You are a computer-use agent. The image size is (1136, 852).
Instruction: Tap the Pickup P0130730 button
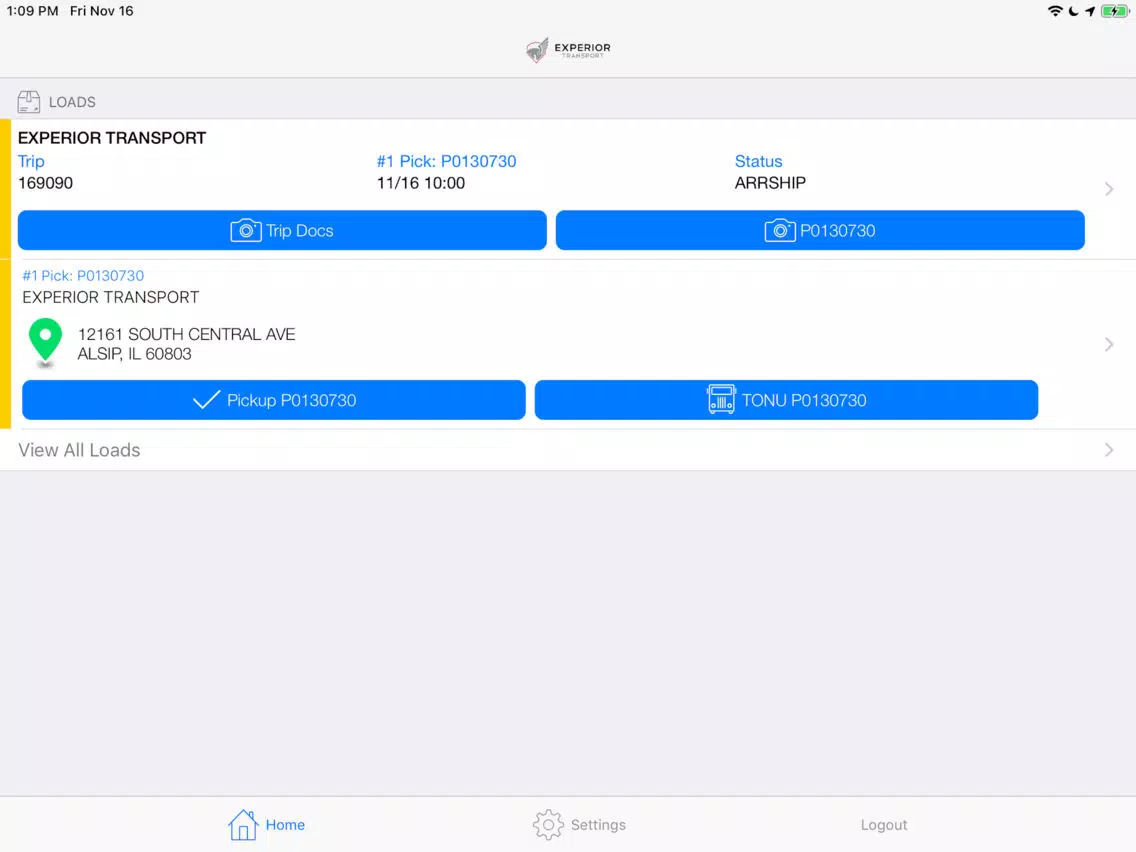[x=274, y=400]
